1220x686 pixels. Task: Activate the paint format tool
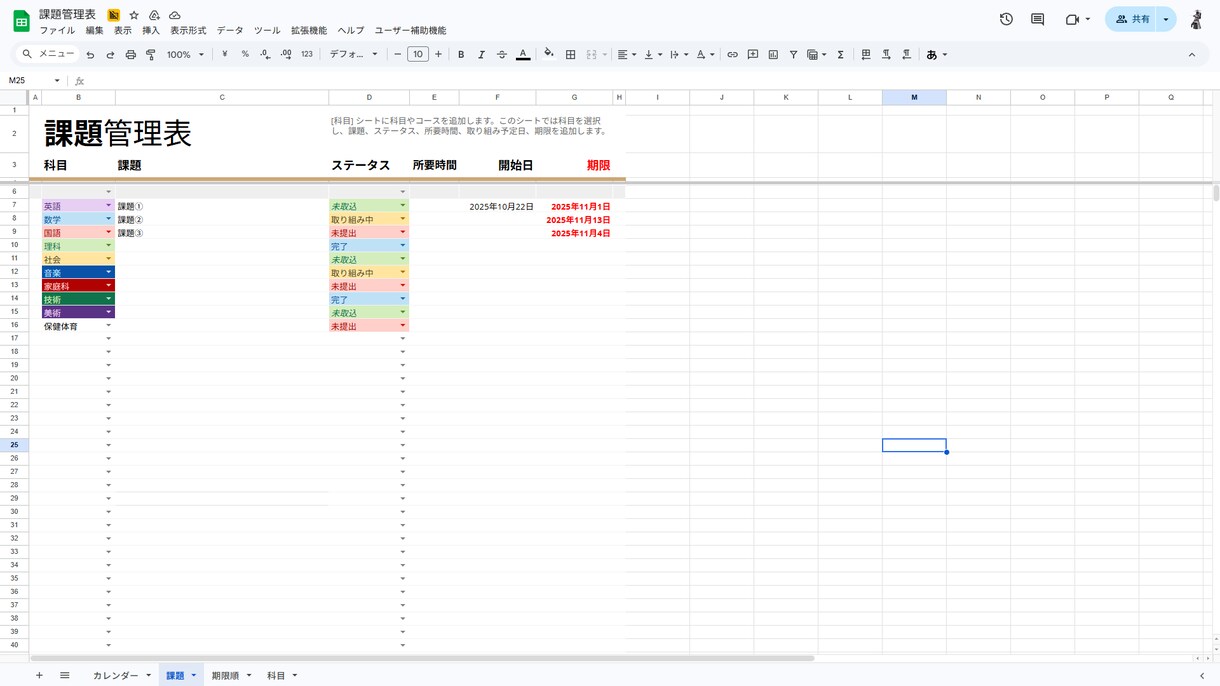point(151,55)
